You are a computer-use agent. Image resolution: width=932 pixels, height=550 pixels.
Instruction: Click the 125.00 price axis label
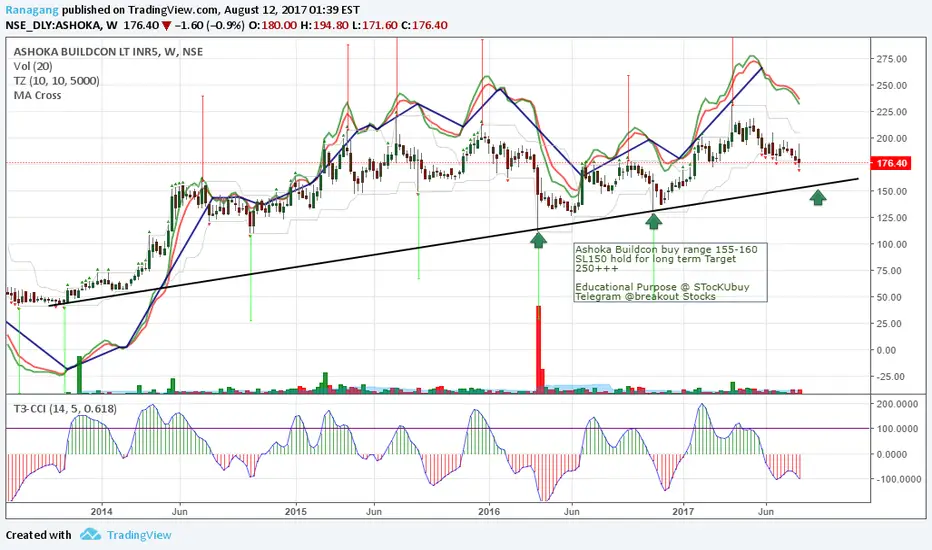(x=892, y=218)
